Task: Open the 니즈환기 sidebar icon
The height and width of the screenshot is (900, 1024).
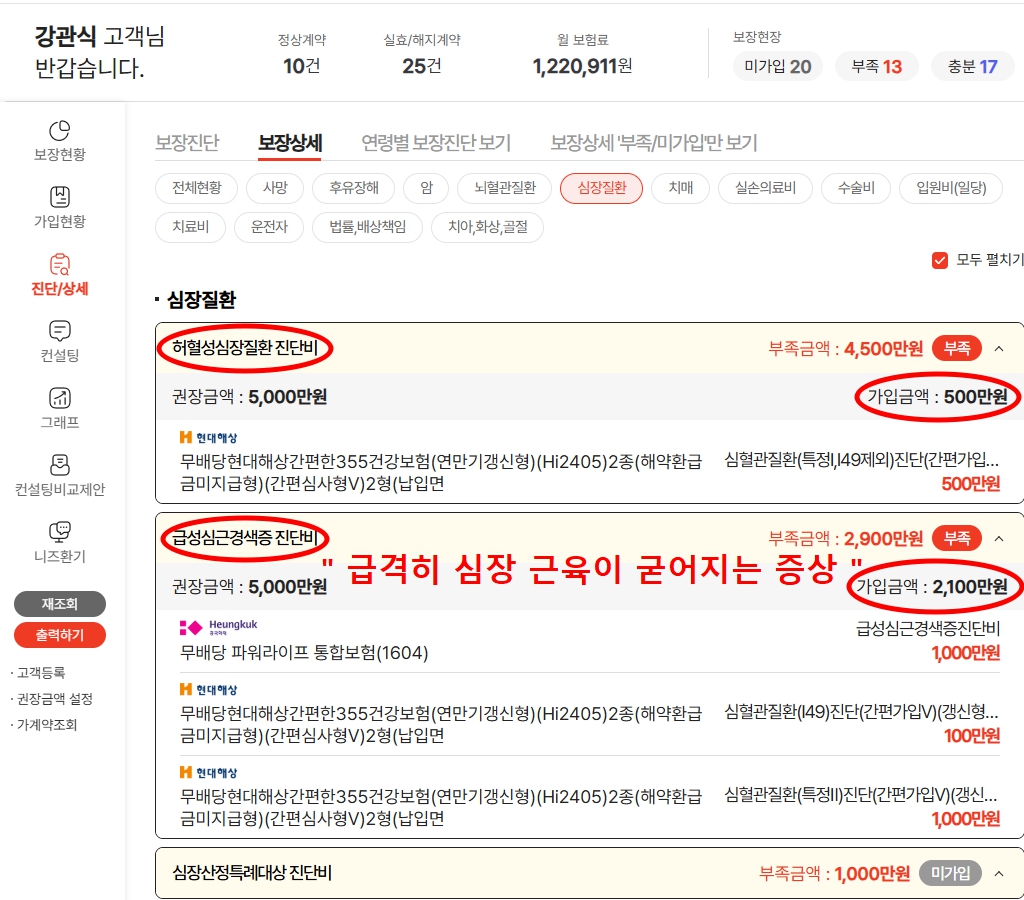Action: (59, 532)
